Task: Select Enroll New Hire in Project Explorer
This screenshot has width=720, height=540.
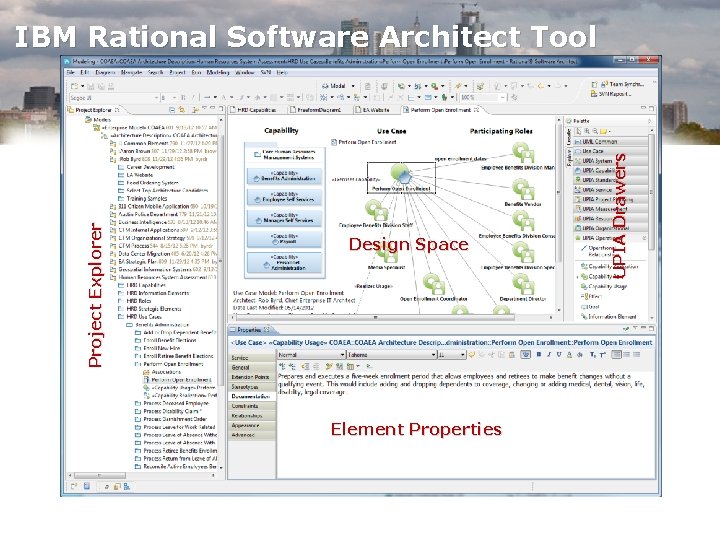Action: click(157, 348)
